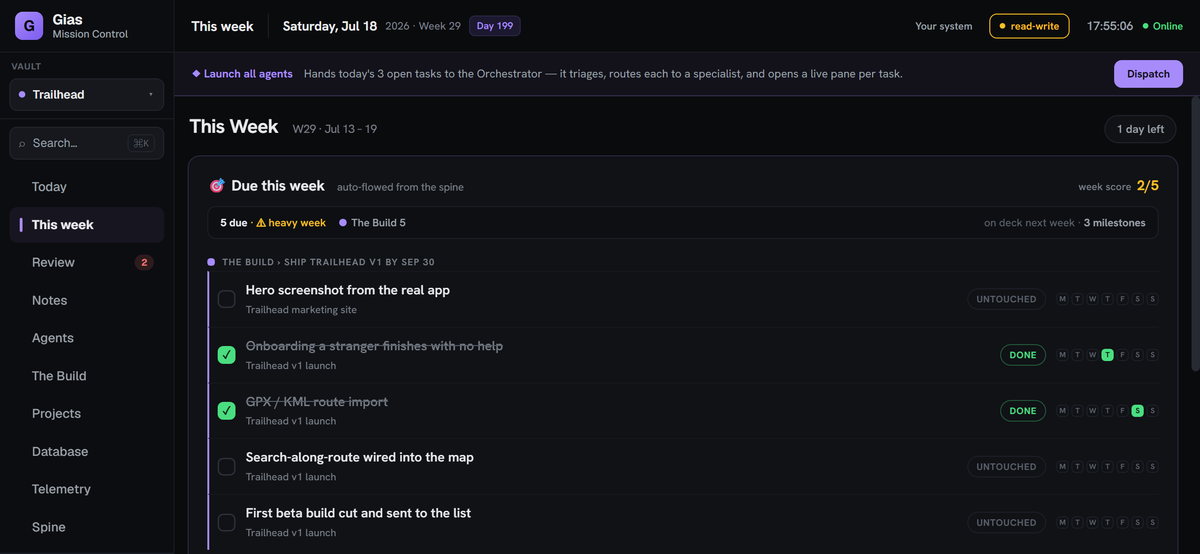Click DONE status on GPX / KML route import
Screen dimensions: 1200x554
(x=1023, y=411)
